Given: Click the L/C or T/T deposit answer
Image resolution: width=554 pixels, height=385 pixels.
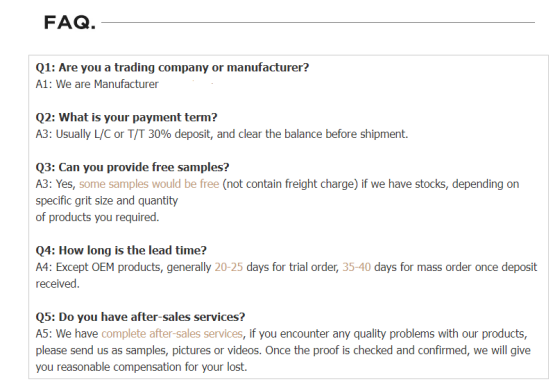Looking at the screenshot, I should tap(222, 134).
